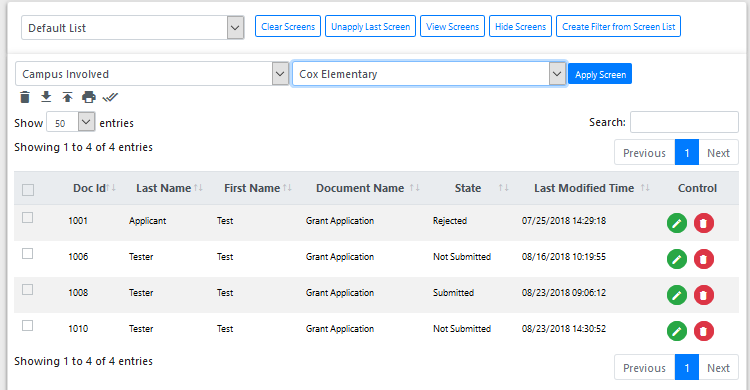The image size is (750, 390).
Task: Click 'Not Submitted' state in row 1010
Action: click(462, 328)
